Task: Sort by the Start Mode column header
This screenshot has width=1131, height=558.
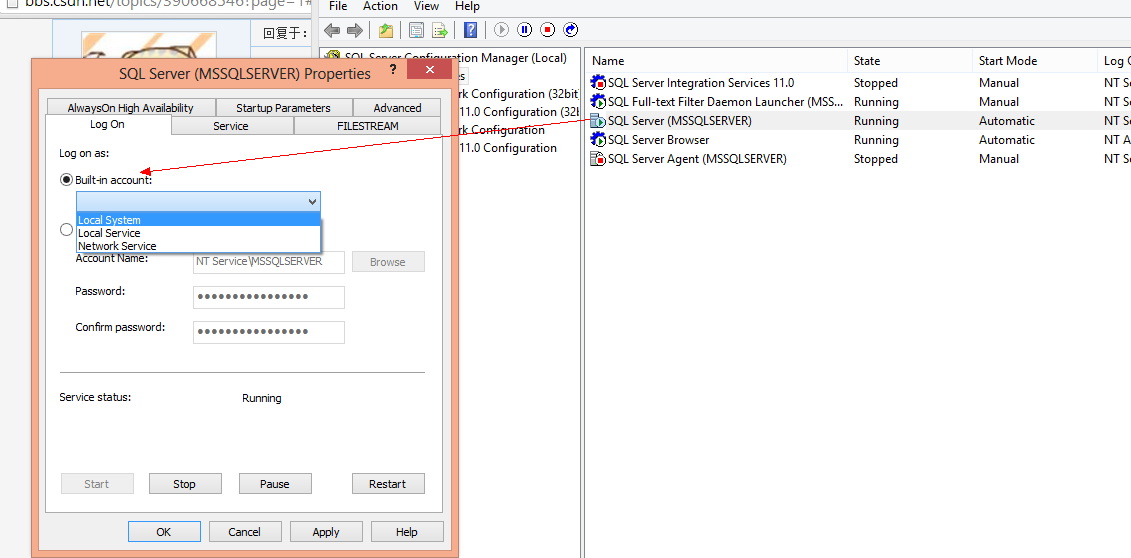Action: point(1034,61)
